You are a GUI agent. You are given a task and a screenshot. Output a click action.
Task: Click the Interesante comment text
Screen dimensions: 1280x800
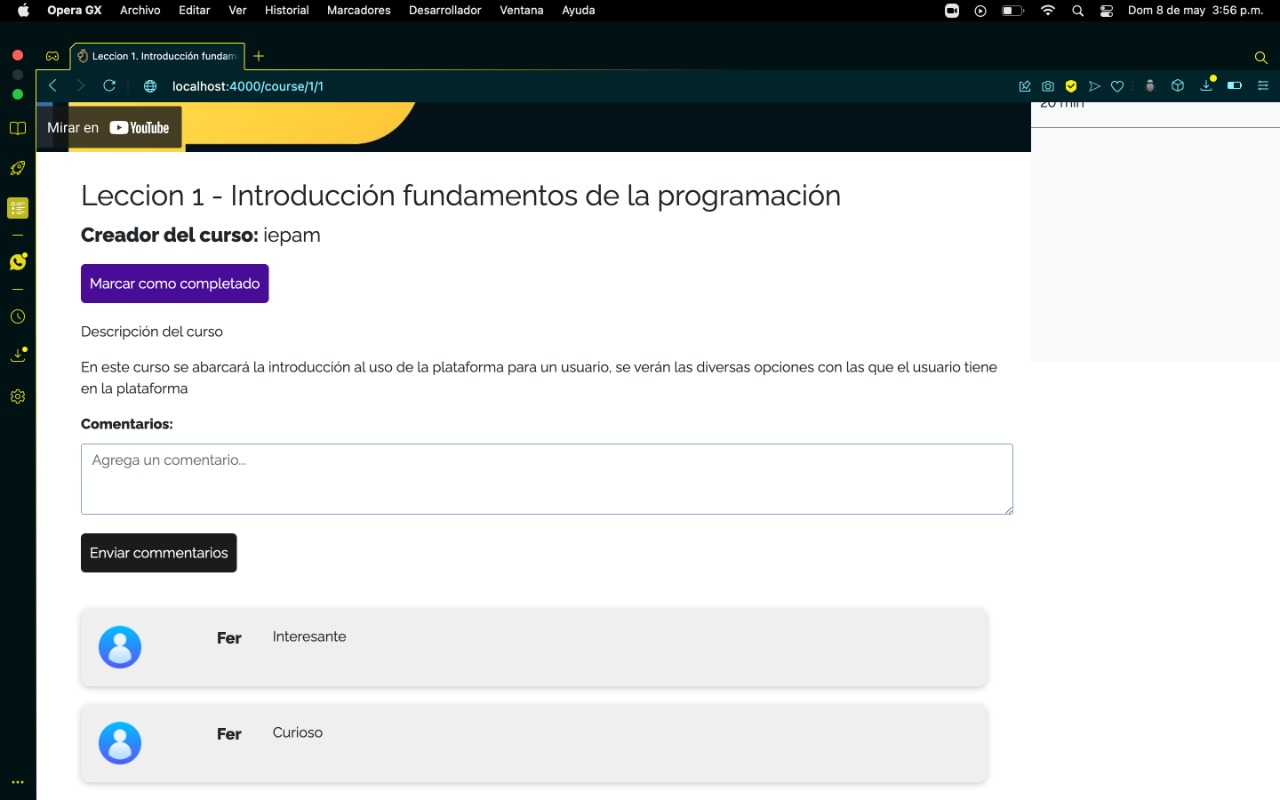pyautogui.click(x=309, y=637)
